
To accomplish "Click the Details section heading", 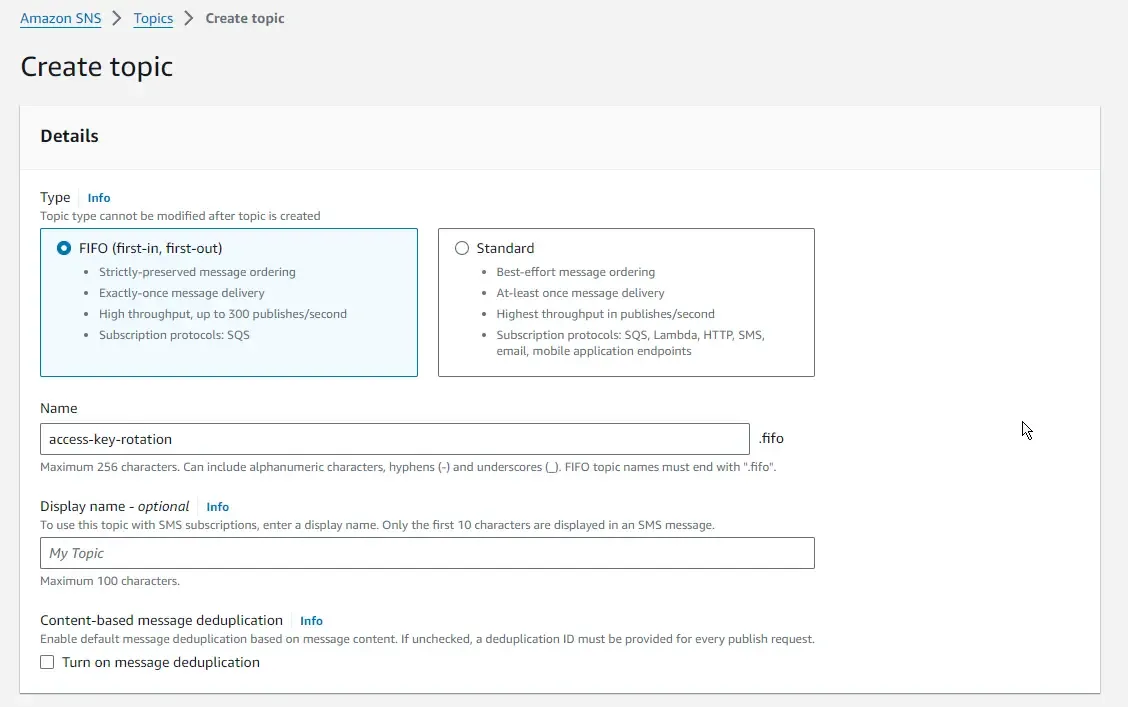I will [69, 135].
